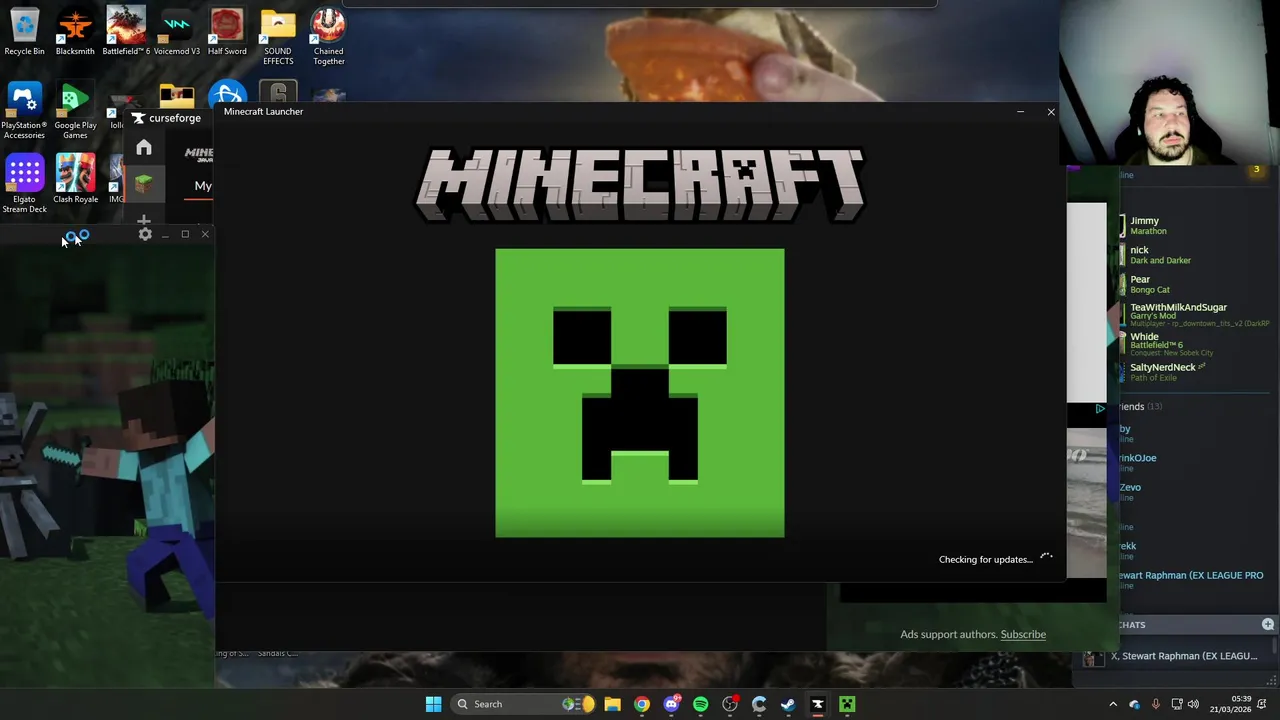Image resolution: width=1280 pixels, height=720 pixels.
Task: Switch to CurseForge on the taskbar
Action: coord(817,704)
